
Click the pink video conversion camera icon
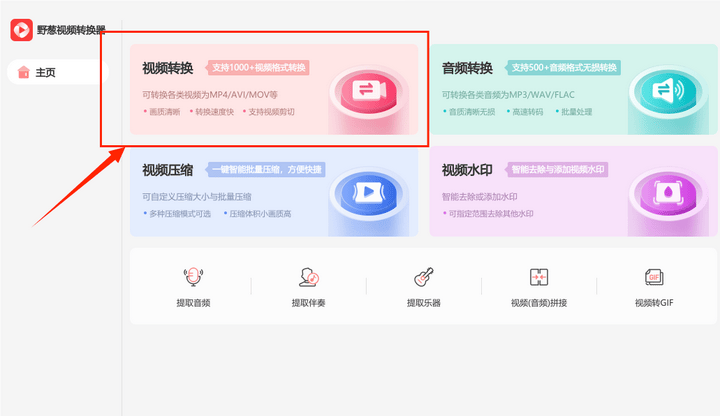click(x=365, y=92)
